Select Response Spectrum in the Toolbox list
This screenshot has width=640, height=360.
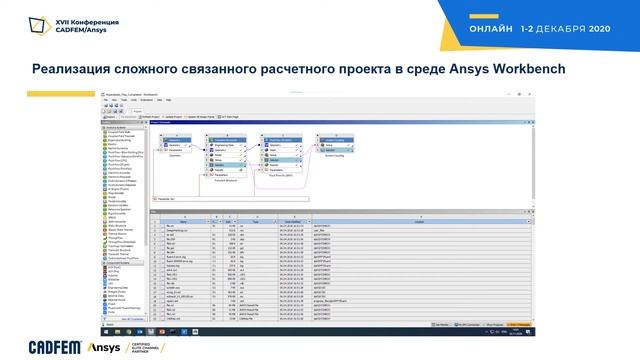click(119, 209)
